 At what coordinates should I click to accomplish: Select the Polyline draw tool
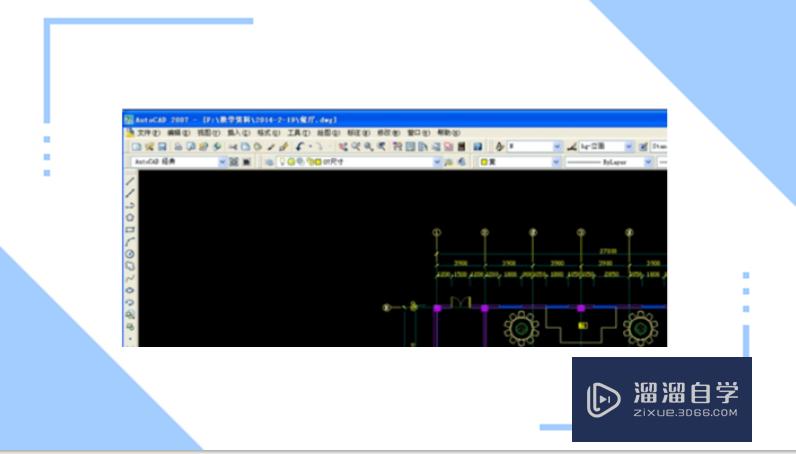pyautogui.click(x=130, y=206)
